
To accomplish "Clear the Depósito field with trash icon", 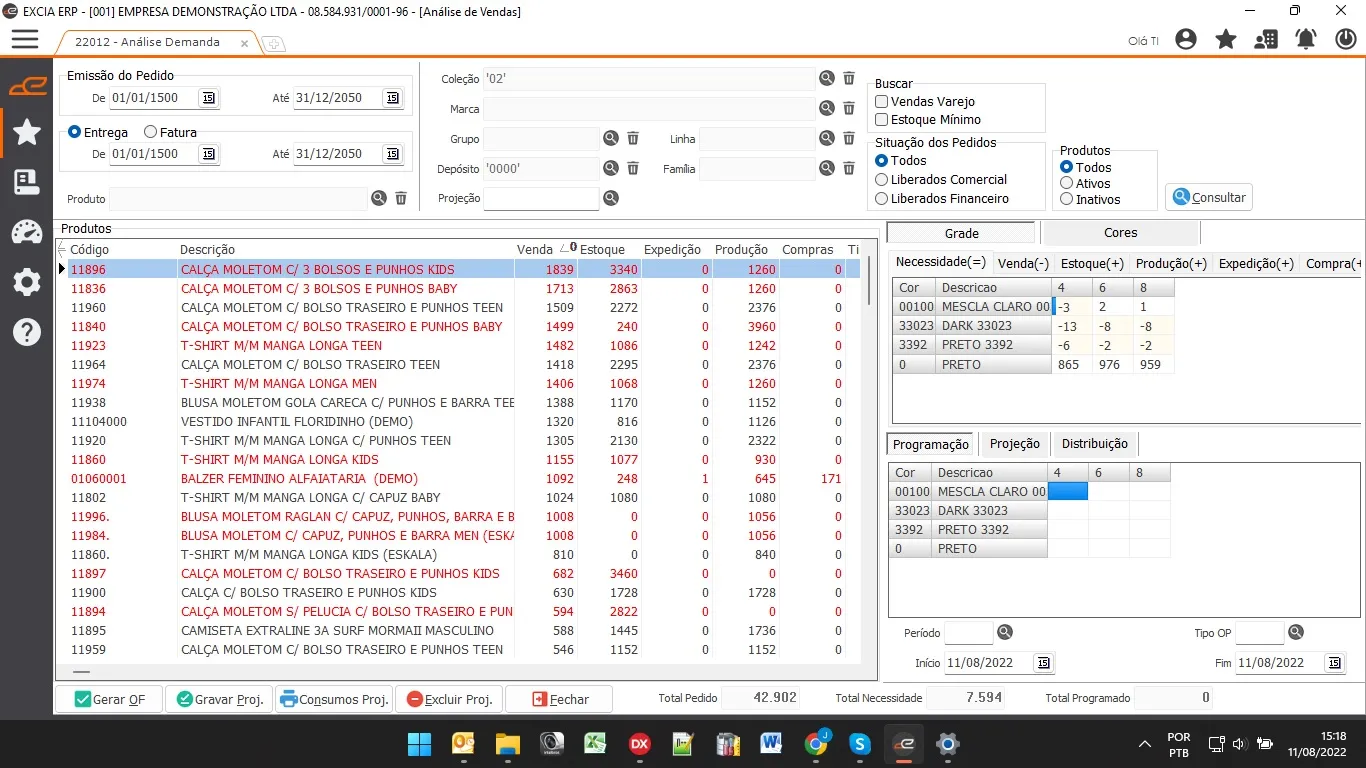I will coord(633,168).
